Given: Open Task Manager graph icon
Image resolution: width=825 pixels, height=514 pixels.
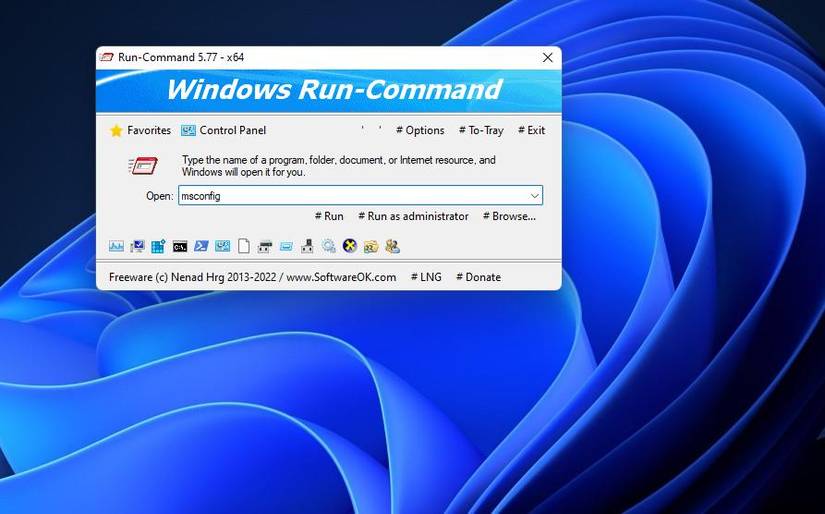Looking at the screenshot, I should [116, 246].
